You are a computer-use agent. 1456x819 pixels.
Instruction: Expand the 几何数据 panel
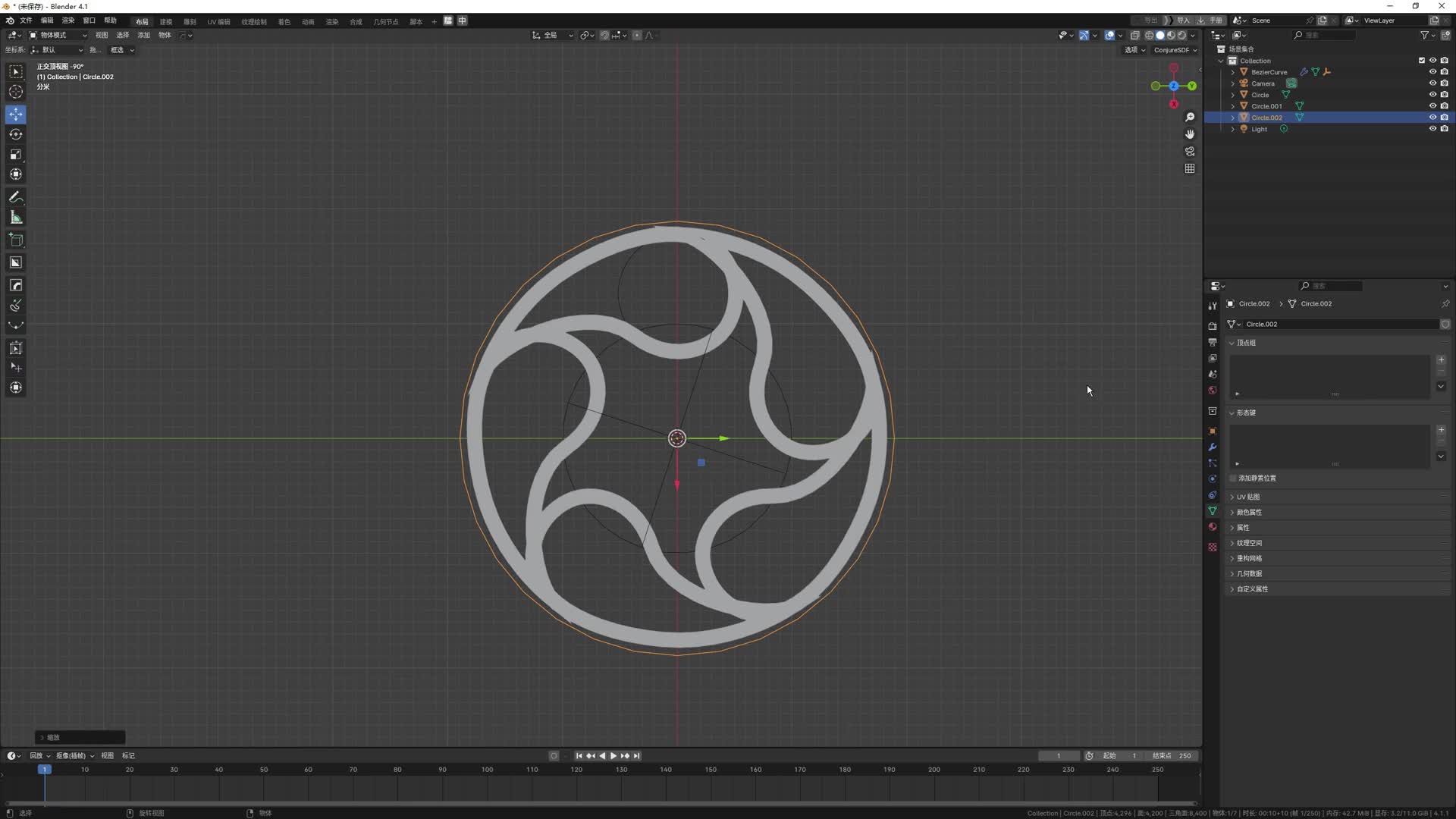[x=1249, y=574]
